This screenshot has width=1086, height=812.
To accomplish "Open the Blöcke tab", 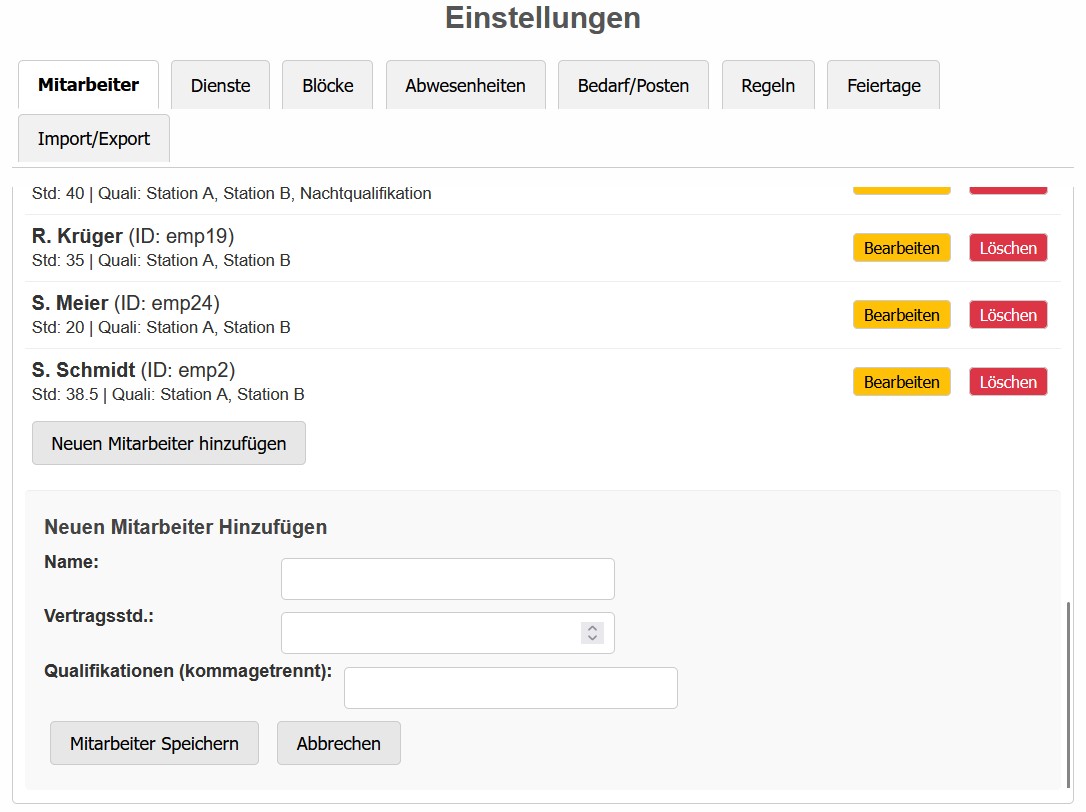I will (328, 85).
